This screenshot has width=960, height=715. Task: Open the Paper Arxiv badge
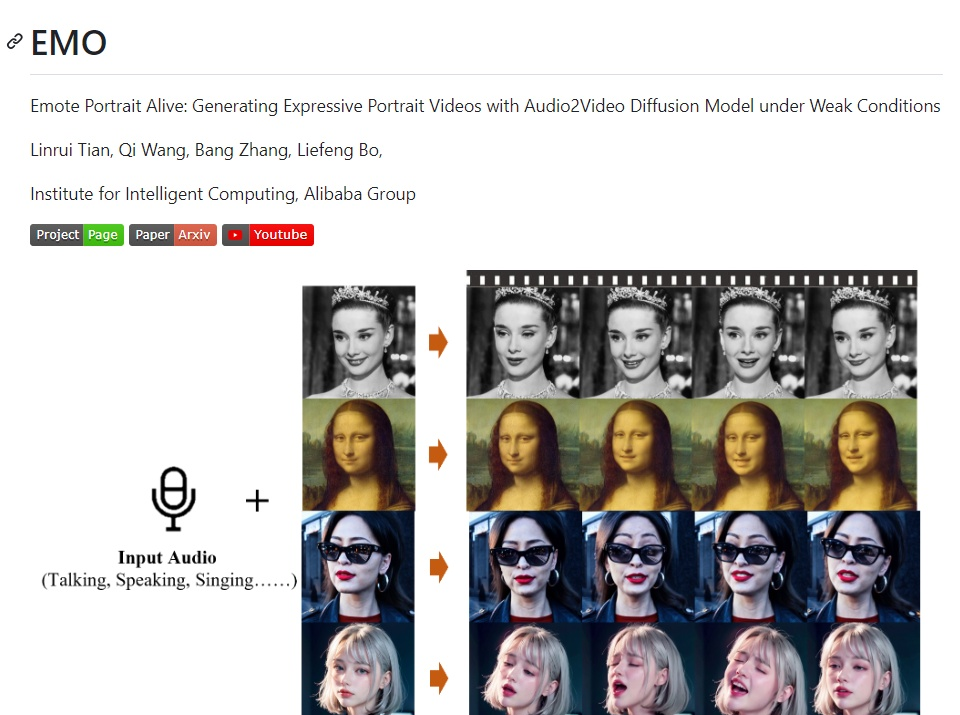click(173, 235)
